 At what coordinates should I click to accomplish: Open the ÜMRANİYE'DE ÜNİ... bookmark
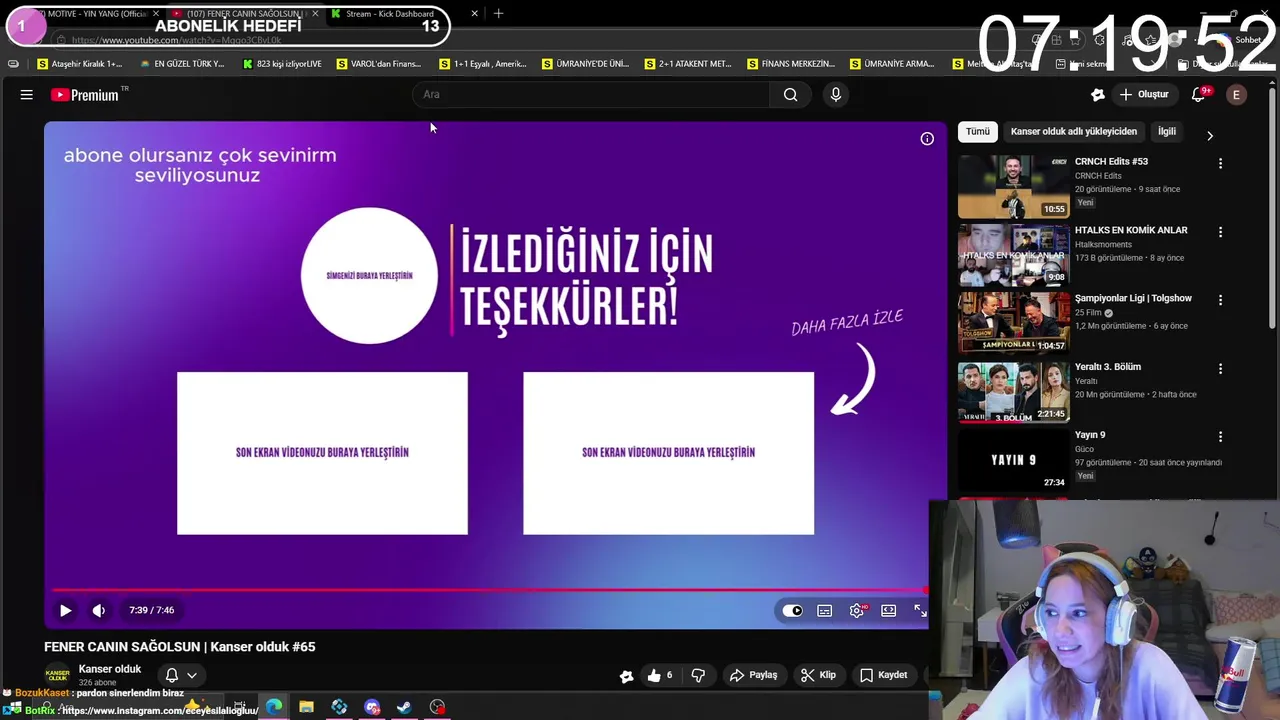pos(585,64)
